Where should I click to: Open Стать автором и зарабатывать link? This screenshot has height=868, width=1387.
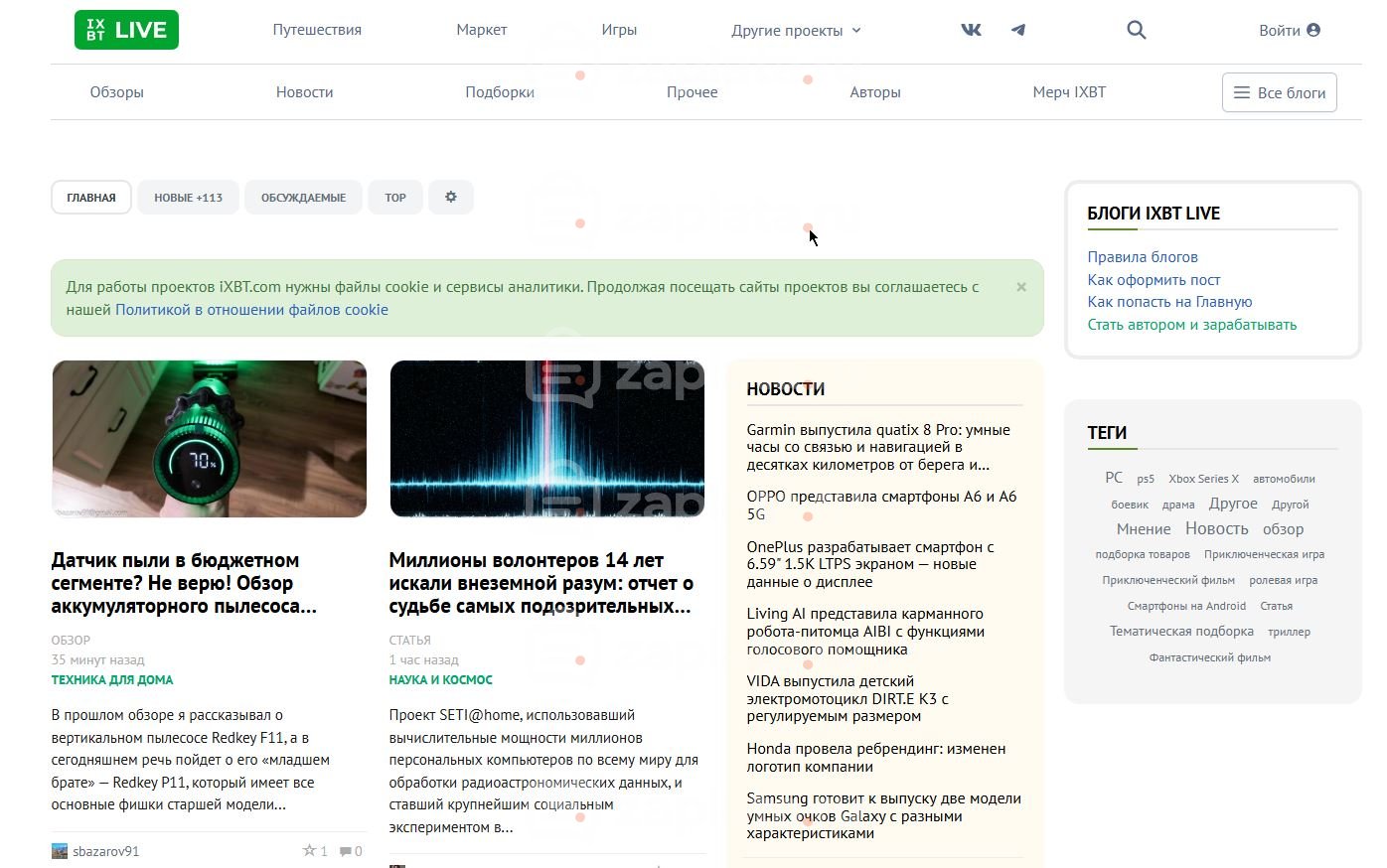pos(1192,325)
